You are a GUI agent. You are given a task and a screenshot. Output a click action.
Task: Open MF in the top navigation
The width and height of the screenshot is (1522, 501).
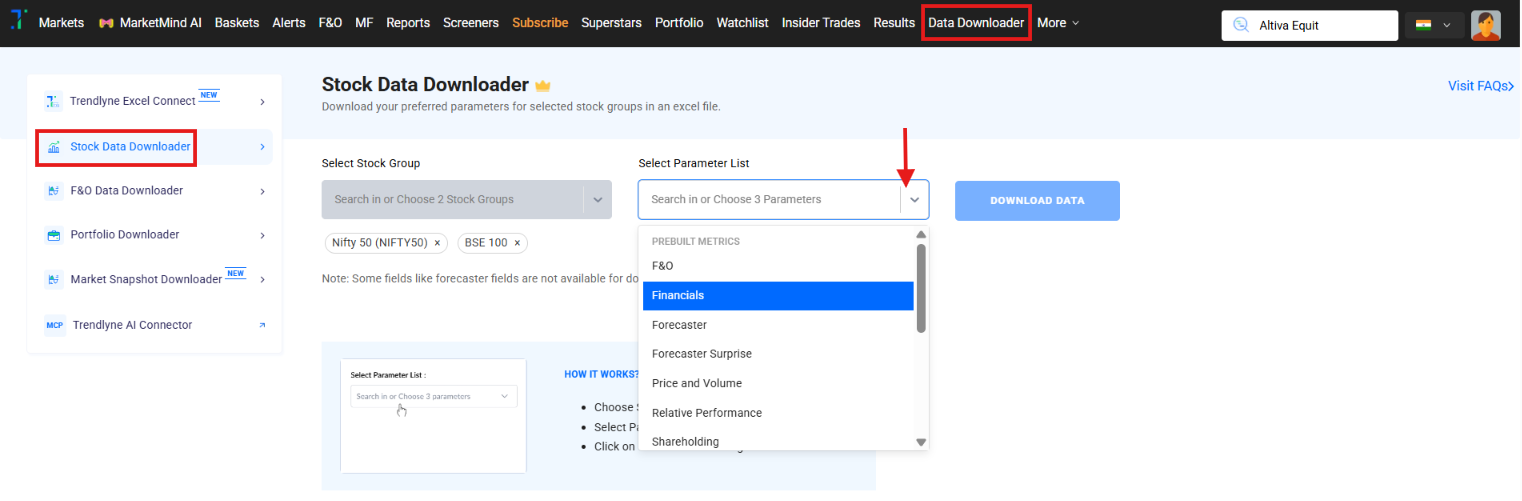pyautogui.click(x=364, y=22)
